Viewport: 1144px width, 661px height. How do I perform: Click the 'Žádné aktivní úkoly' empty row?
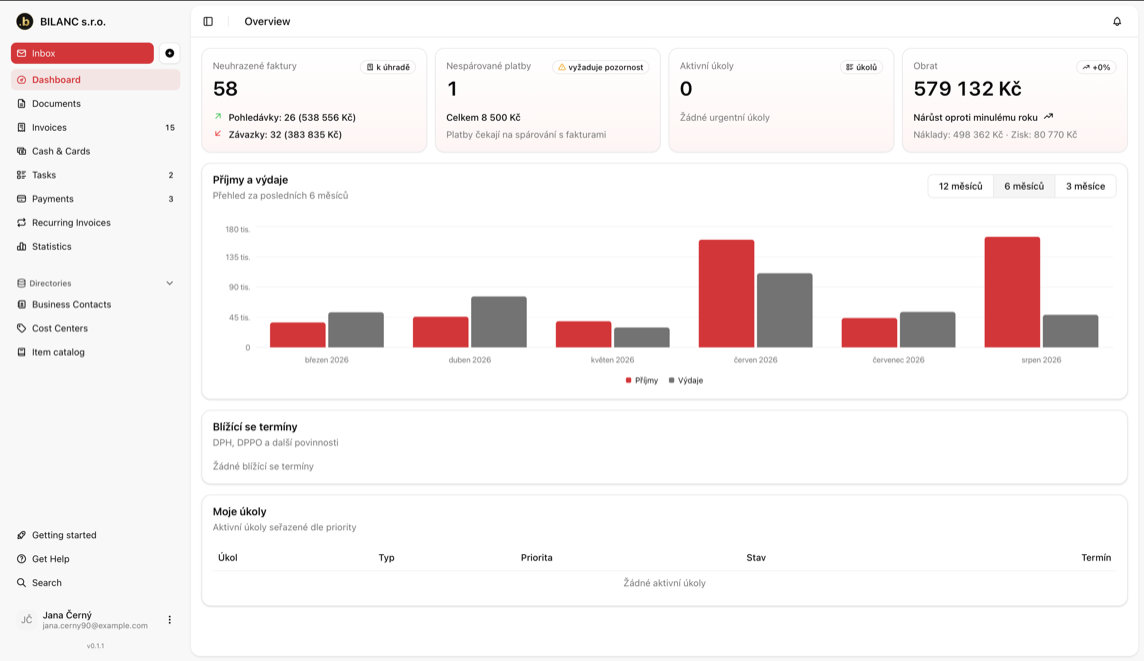coord(664,583)
